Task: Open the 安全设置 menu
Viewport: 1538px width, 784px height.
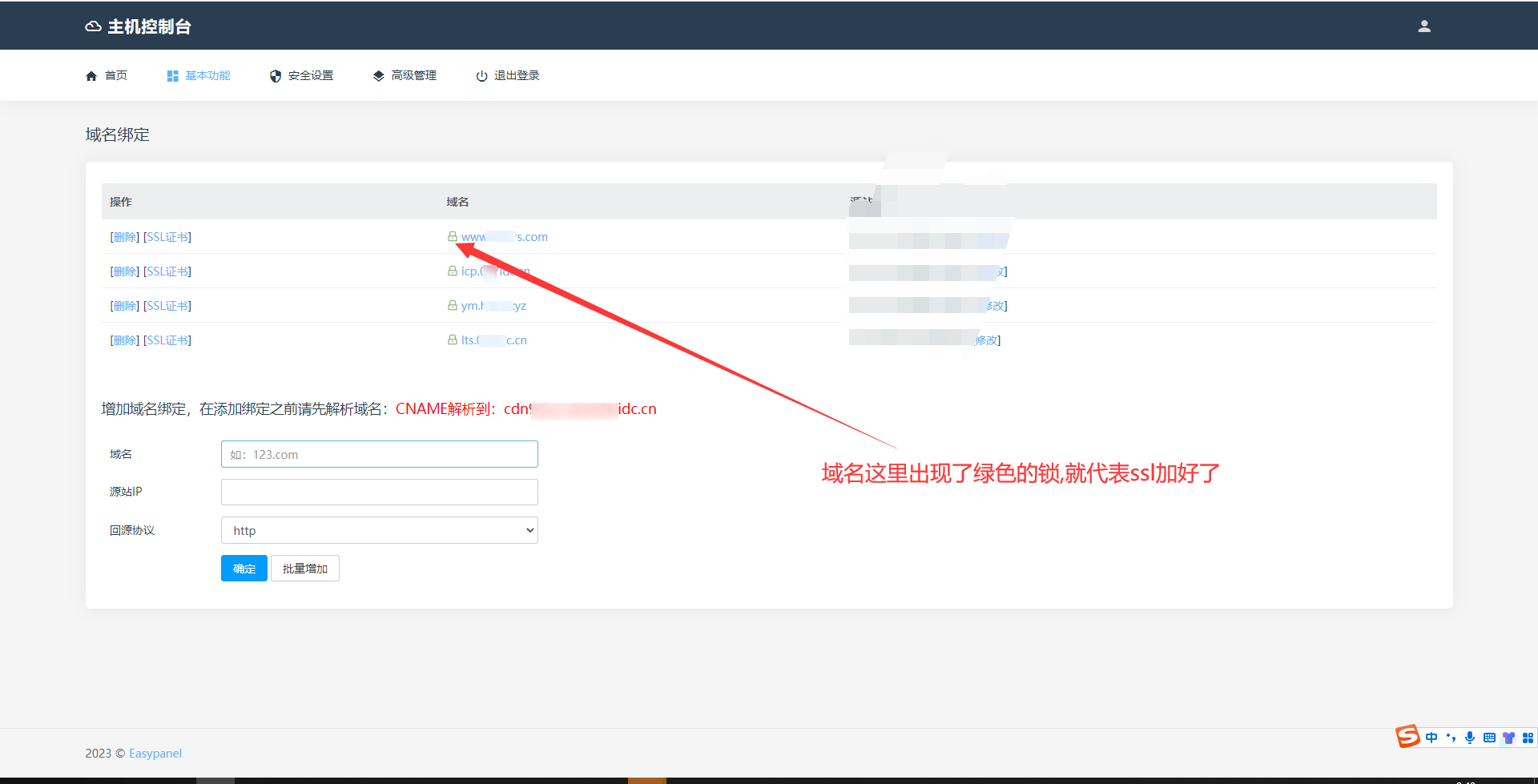Action: 302,75
